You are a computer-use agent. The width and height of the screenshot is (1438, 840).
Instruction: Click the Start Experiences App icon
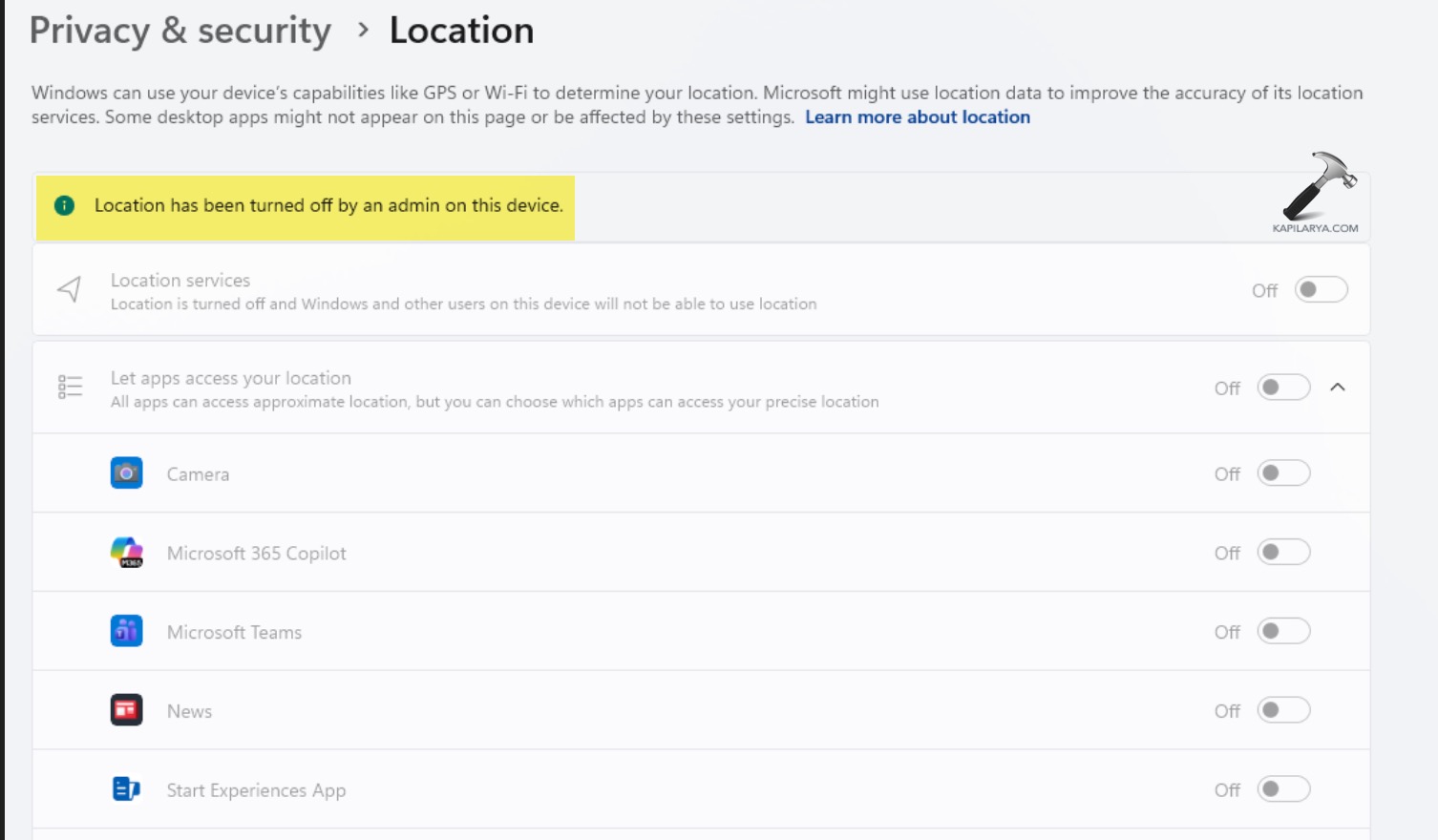(x=126, y=789)
